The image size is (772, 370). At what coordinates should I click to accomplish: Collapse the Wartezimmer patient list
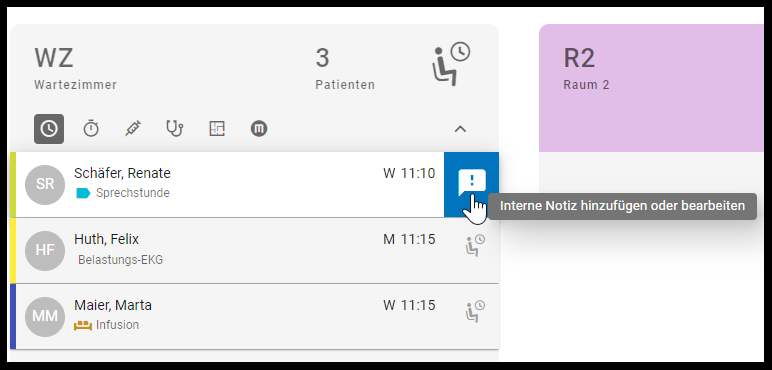pos(460,129)
